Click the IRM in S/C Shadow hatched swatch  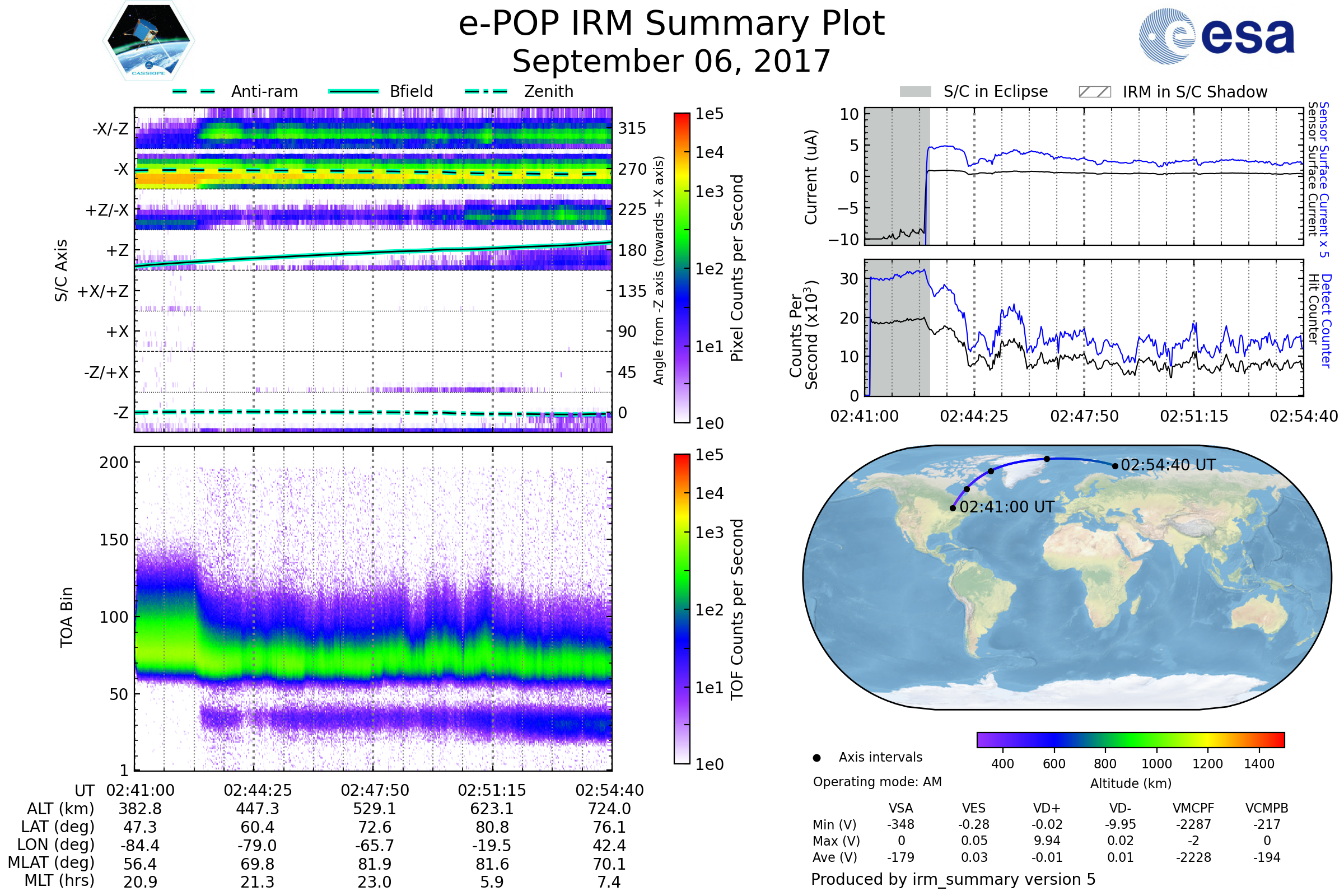click(1094, 92)
